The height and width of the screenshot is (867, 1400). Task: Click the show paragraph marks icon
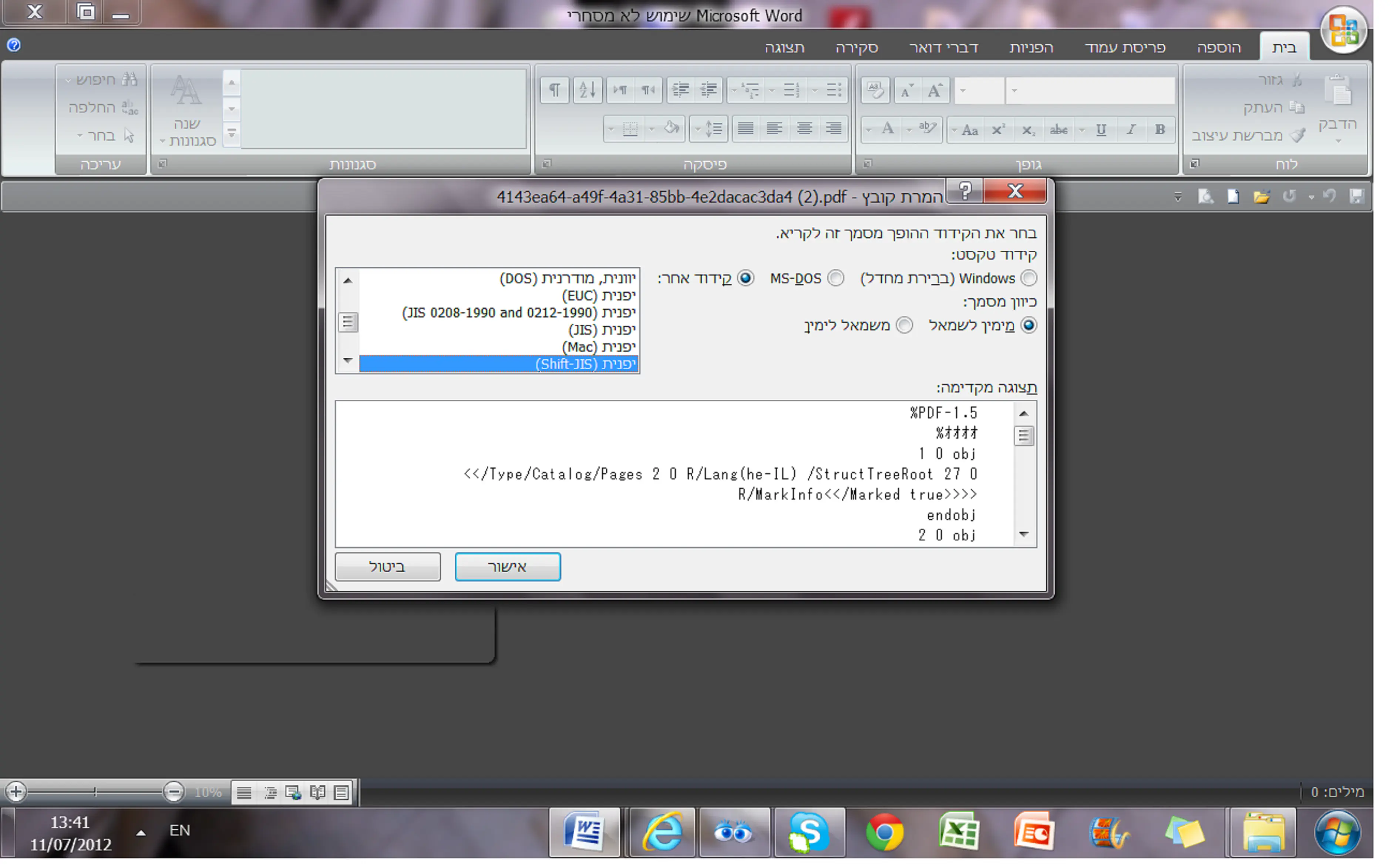[554, 90]
